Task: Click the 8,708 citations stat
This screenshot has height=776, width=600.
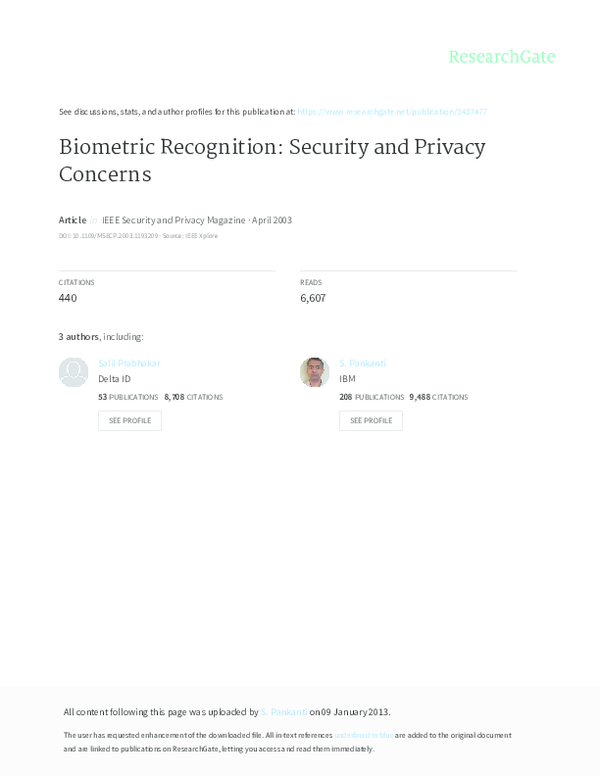Action: pos(193,397)
